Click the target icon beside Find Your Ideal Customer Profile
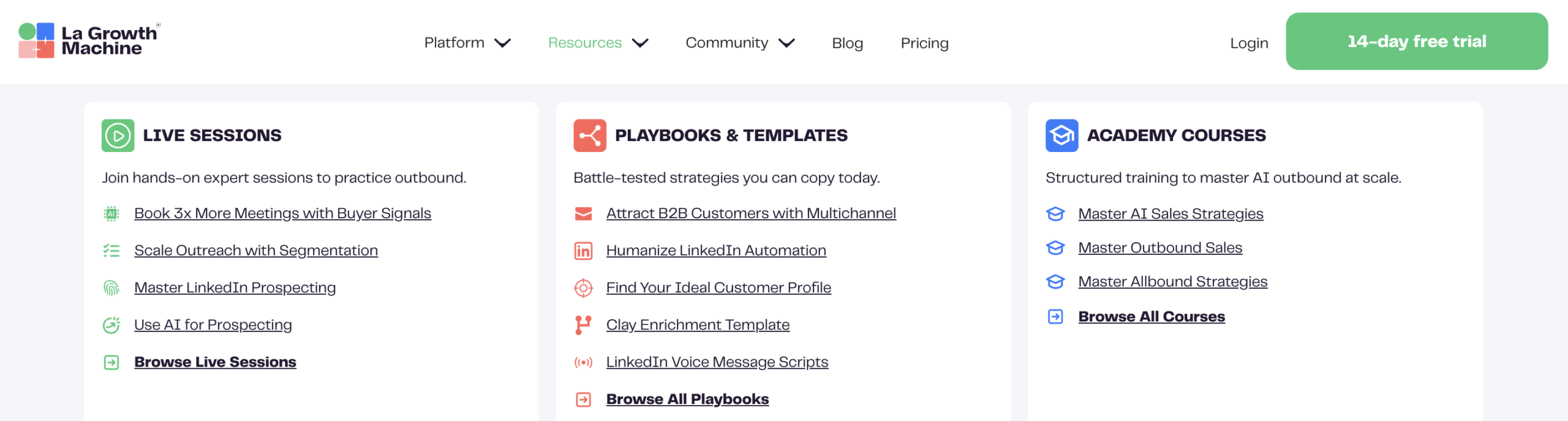The height and width of the screenshot is (421, 1568). (583, 287)
